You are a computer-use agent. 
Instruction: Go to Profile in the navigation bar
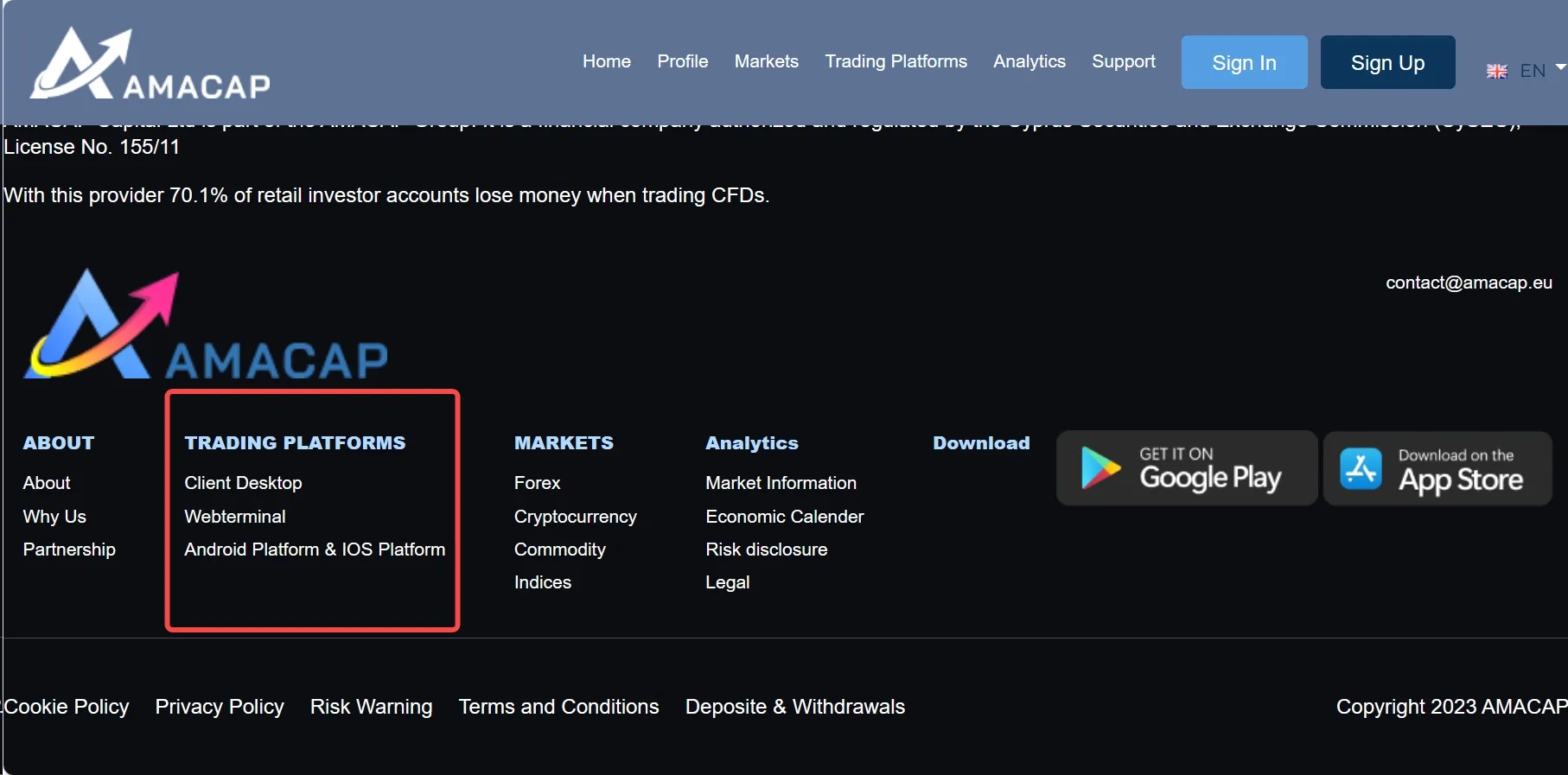pyautogui.click(x=683, y=61)
